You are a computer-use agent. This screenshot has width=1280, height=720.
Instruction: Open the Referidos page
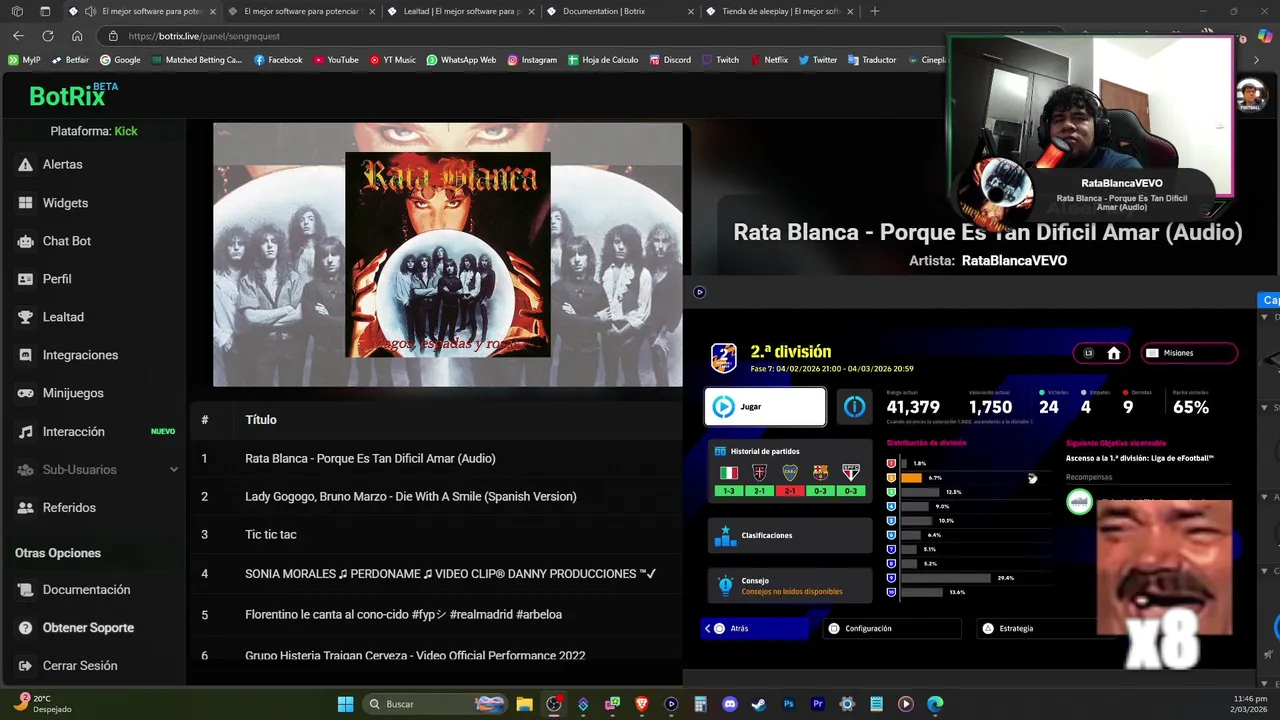(x=69, y=508)
